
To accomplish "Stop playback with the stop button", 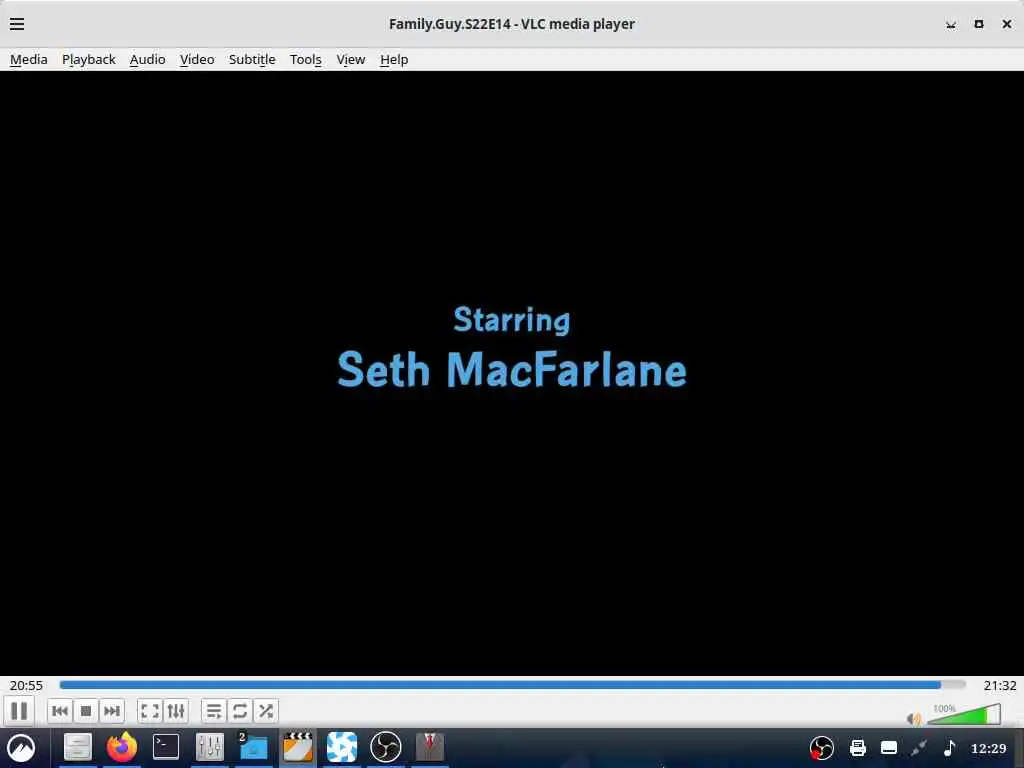I will tap(86, 711).
